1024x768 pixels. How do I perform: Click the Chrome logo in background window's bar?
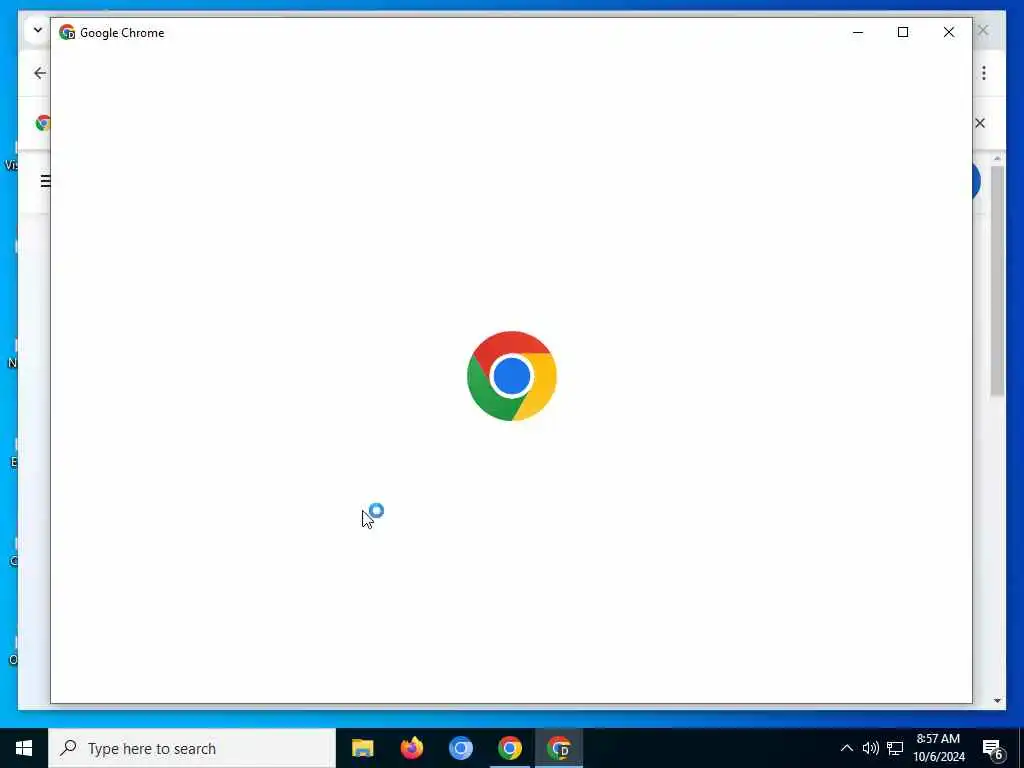click(43, 123)
